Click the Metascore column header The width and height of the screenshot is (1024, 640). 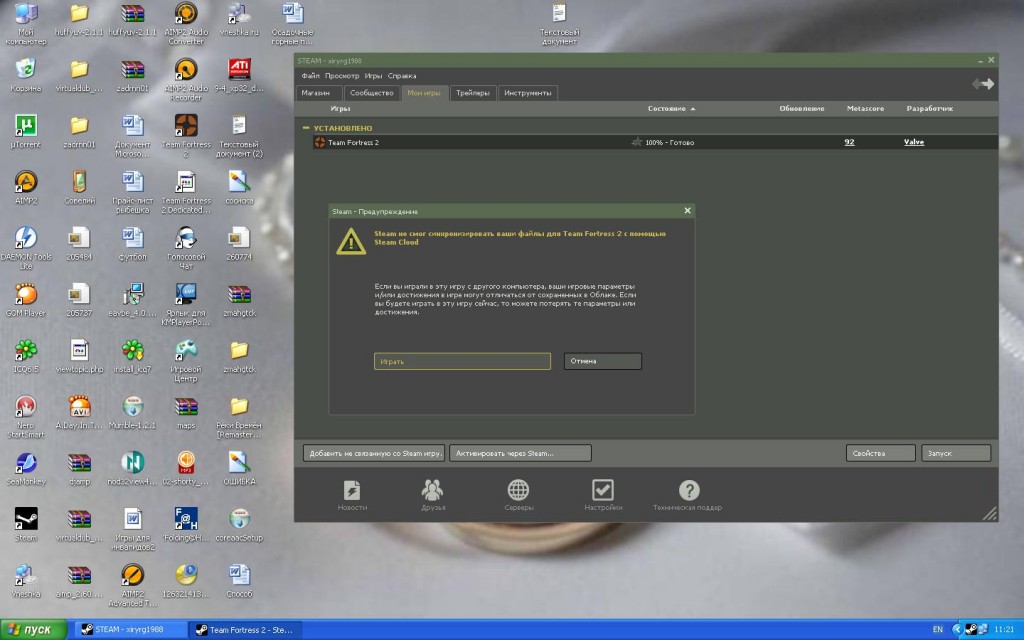click(865, 108)
